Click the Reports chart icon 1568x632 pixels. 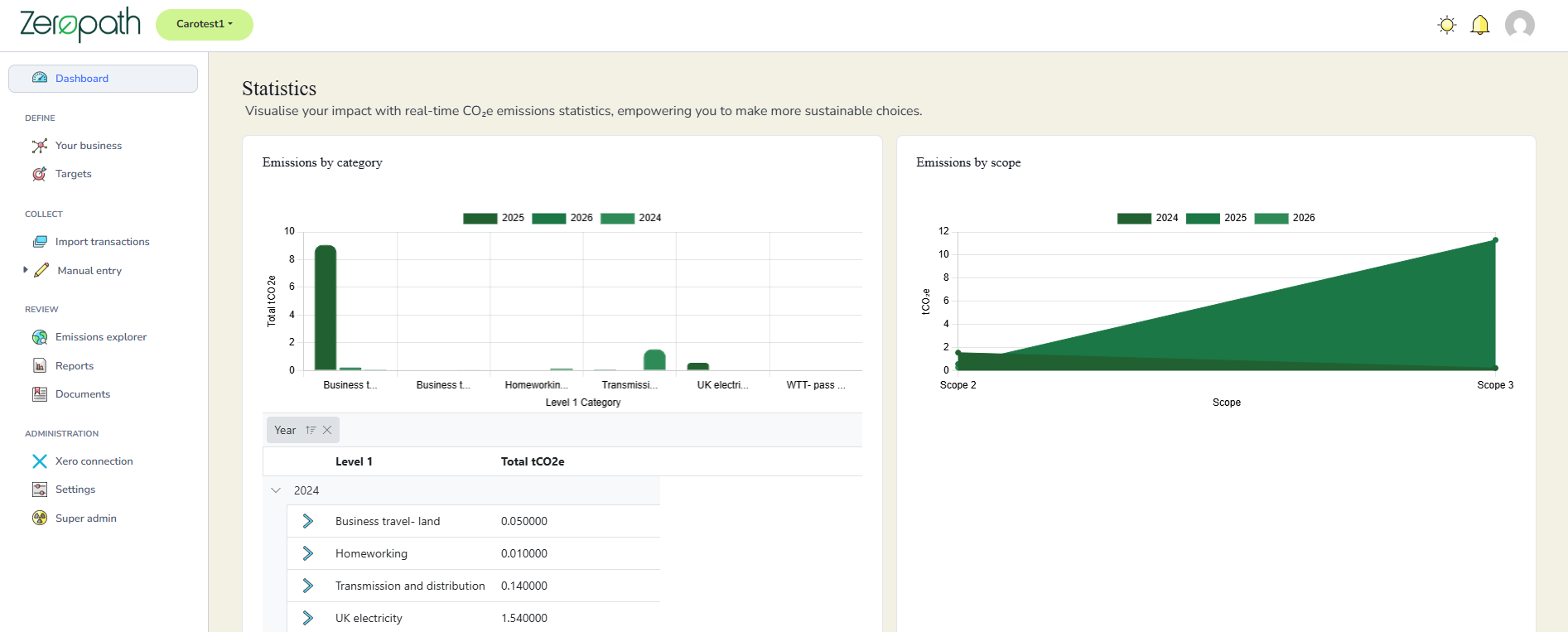click(40, 365)
